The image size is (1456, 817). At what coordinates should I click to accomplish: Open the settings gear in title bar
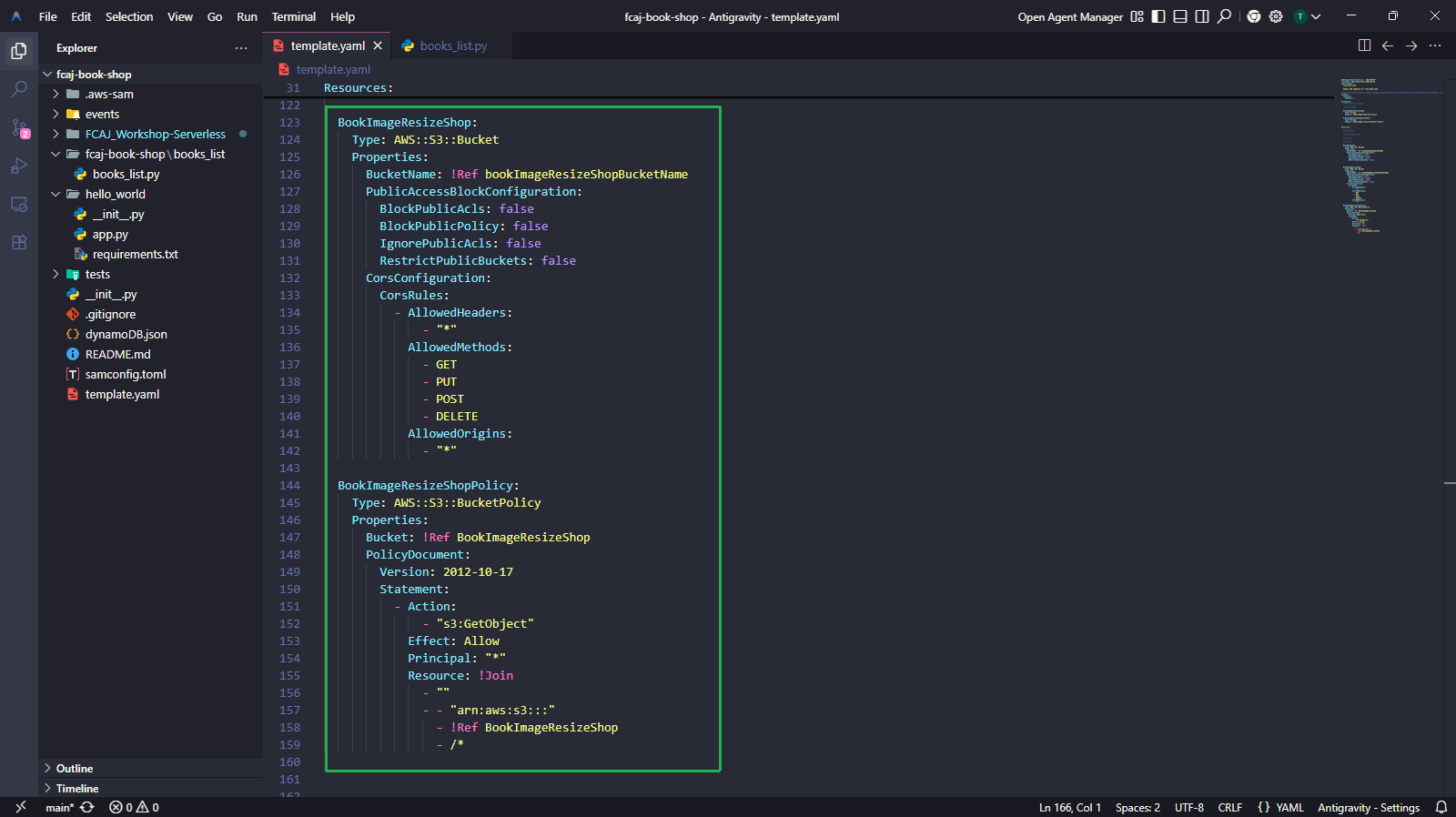click(1276, 16)
